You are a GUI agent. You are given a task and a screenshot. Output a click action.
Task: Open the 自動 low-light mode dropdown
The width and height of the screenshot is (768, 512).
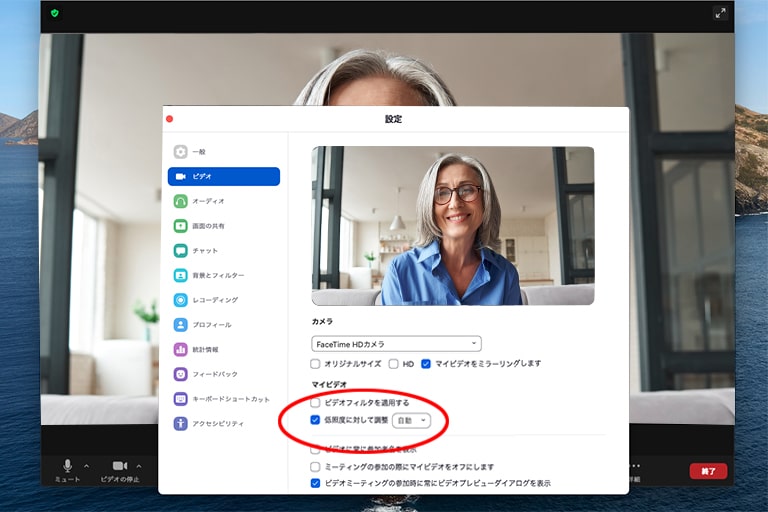tap(411, 420)
